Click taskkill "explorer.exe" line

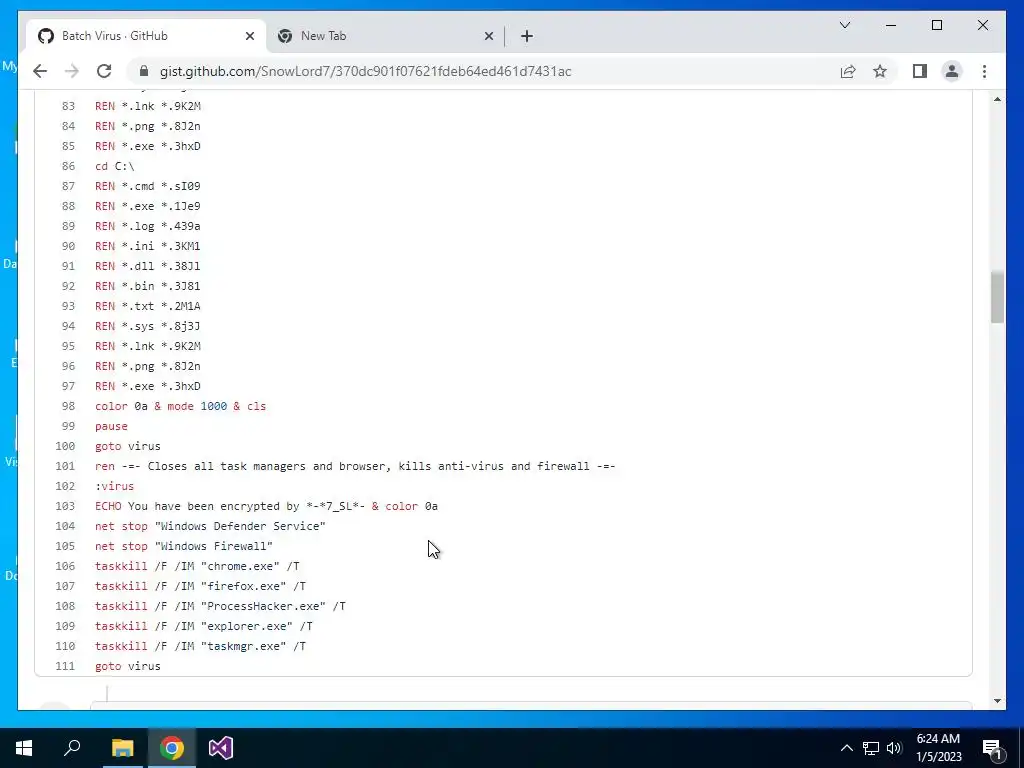click(x=204, y=626)
